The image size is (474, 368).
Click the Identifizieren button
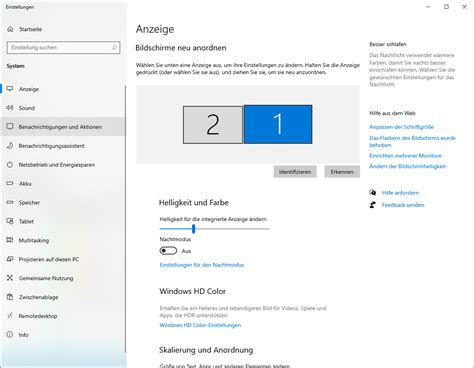tap(295, 172)
